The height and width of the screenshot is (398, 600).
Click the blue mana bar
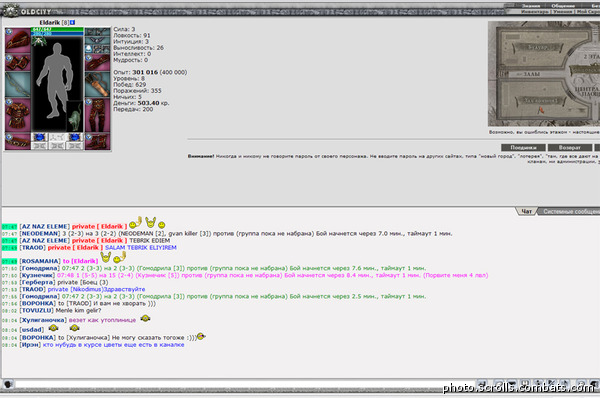click(x=57, y=33)
